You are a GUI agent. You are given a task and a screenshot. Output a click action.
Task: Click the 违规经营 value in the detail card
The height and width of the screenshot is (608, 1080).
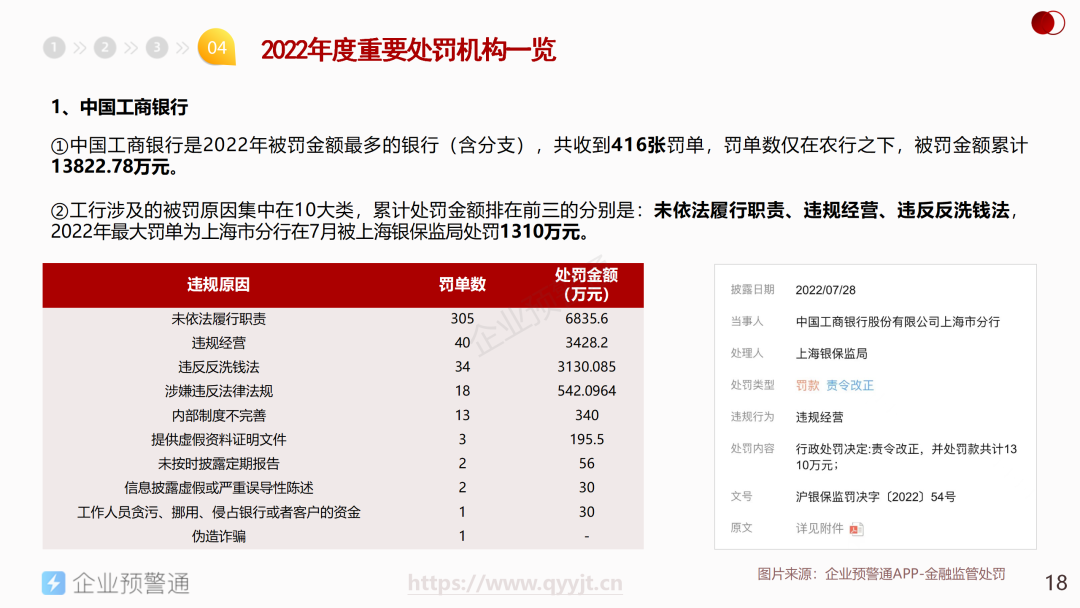(x=819, y=417)
